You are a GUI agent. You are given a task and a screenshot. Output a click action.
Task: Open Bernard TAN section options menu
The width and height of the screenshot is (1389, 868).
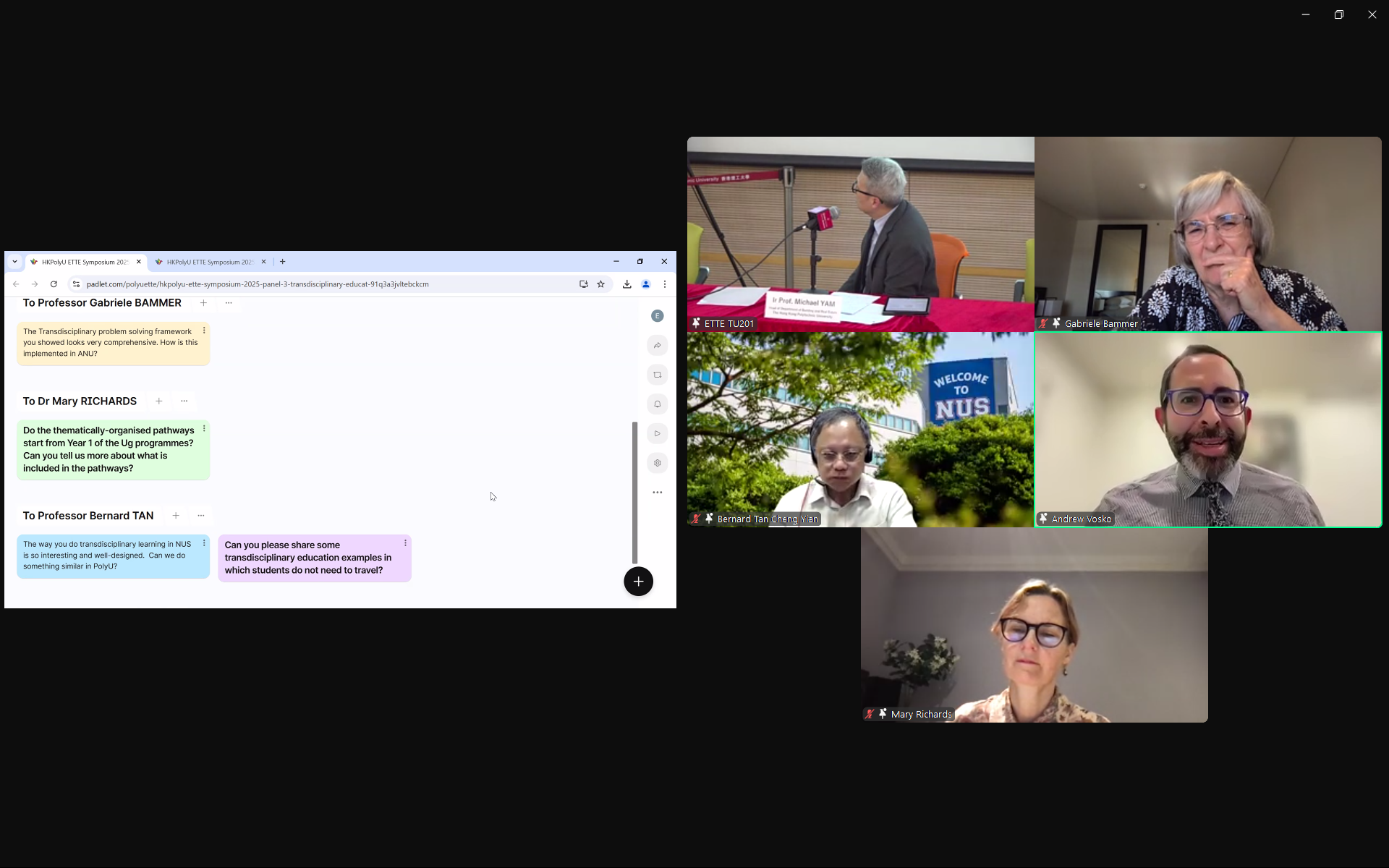(x=201, y=516)
